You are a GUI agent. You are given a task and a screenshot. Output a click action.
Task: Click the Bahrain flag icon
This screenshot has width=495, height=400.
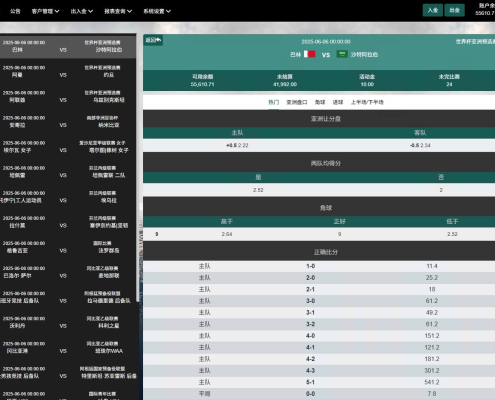(x=309, y=54)
